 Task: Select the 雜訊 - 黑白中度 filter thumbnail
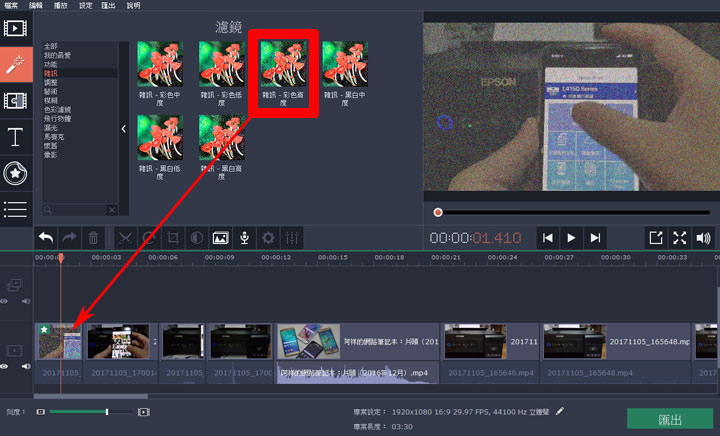coord(345,64)
